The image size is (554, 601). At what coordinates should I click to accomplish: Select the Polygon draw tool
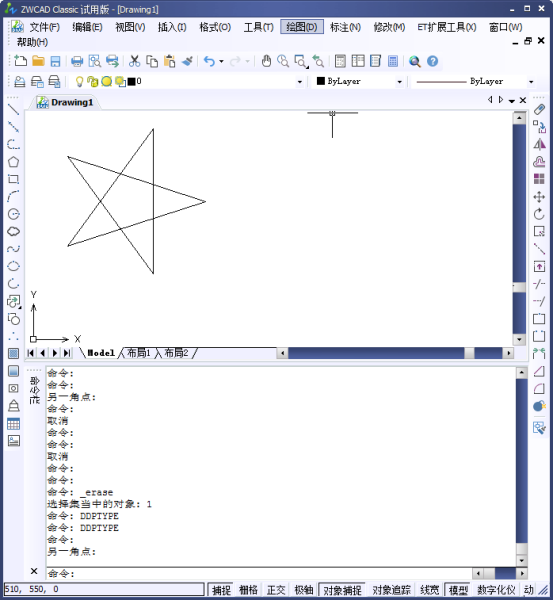[x=13, y=162]
